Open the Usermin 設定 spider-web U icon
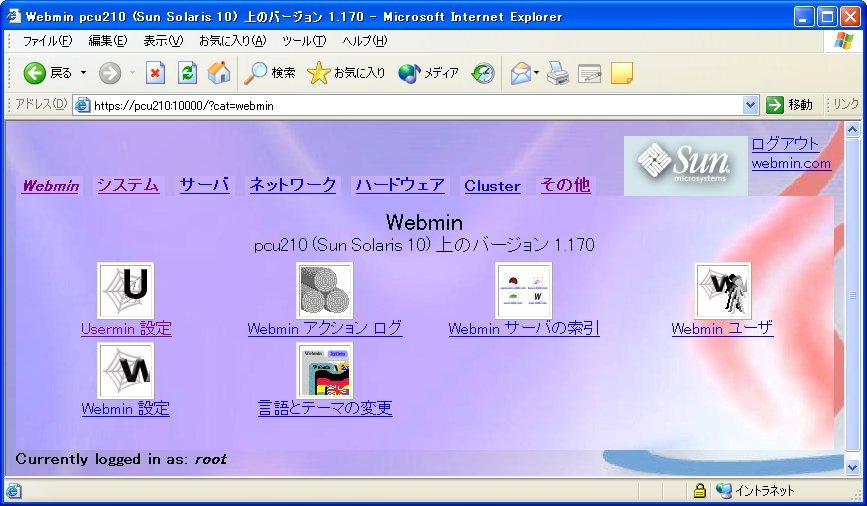Viewport: 867px width, 506px height. 126,290
